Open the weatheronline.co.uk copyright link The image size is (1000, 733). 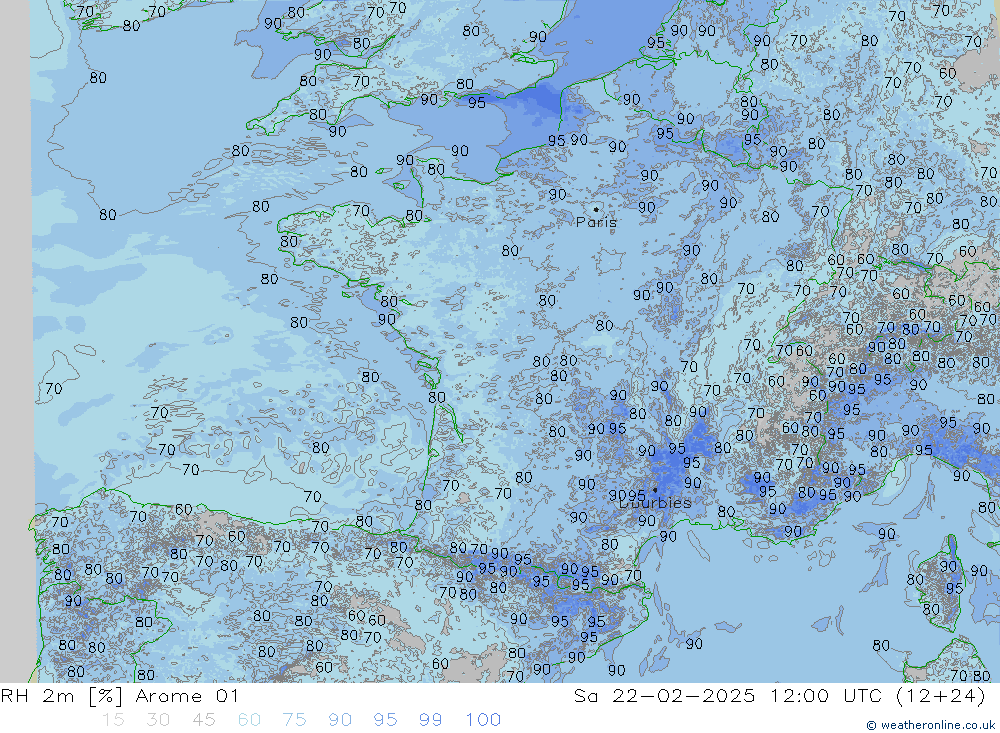click(x=931, y=725)
